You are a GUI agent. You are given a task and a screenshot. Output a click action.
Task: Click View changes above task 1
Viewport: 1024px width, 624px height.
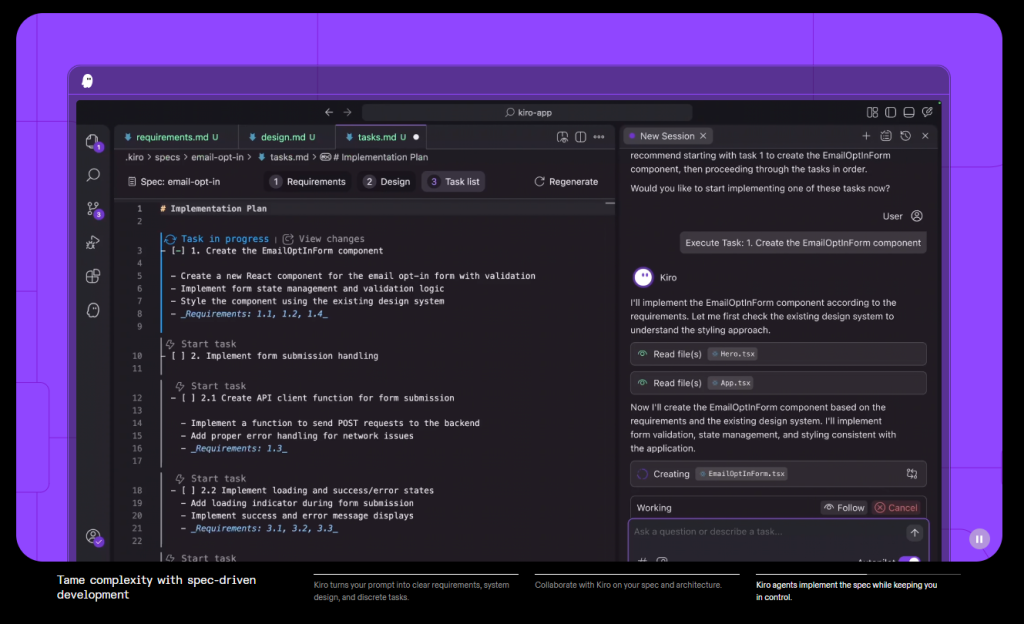coord(323,239)
